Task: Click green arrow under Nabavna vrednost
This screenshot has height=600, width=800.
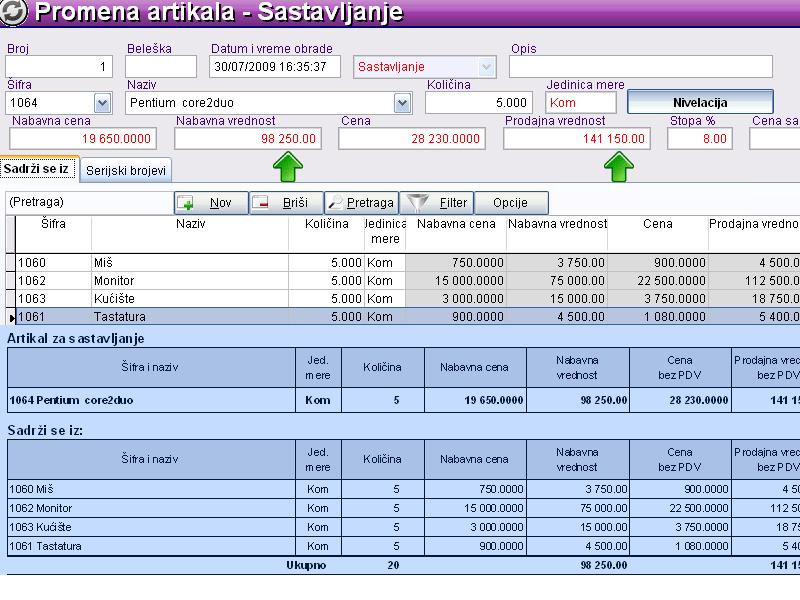Action: tap(287, 167)
